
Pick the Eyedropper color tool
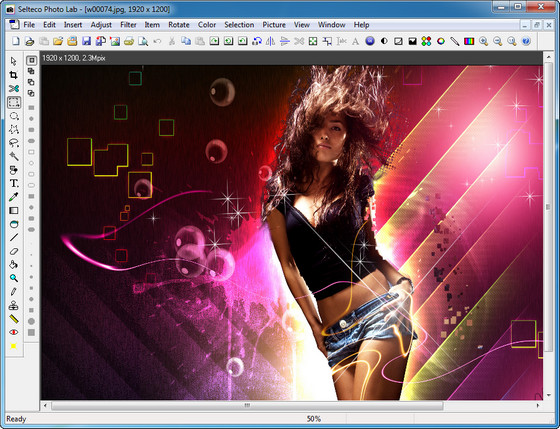pos(14,197)
